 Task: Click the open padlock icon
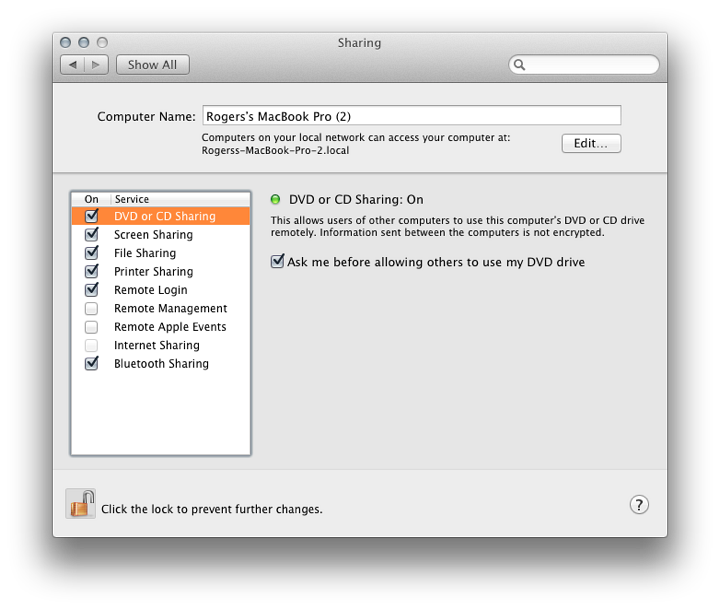(x=81, y=503)
